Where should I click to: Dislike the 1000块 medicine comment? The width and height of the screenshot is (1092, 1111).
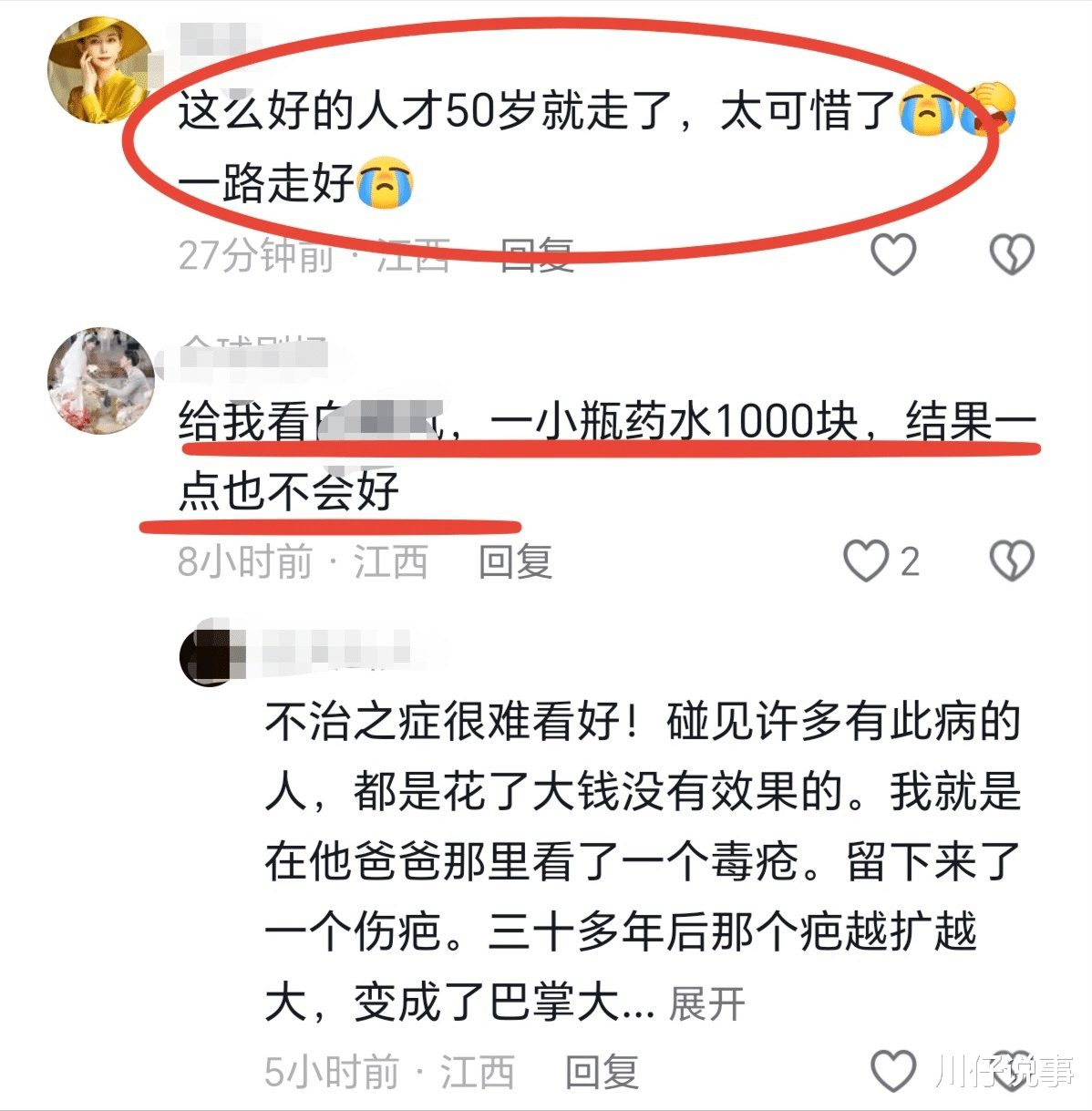coord(1012,561)
